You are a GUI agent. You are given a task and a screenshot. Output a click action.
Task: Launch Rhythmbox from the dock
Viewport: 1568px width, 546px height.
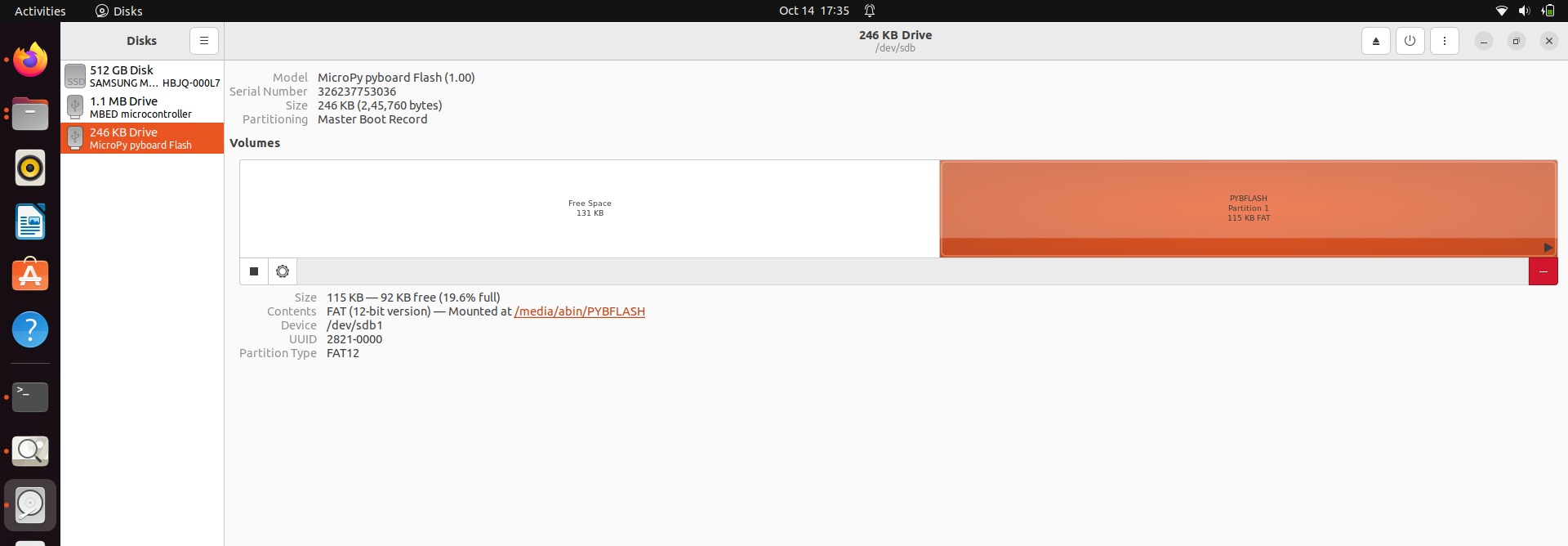point(30,168)
